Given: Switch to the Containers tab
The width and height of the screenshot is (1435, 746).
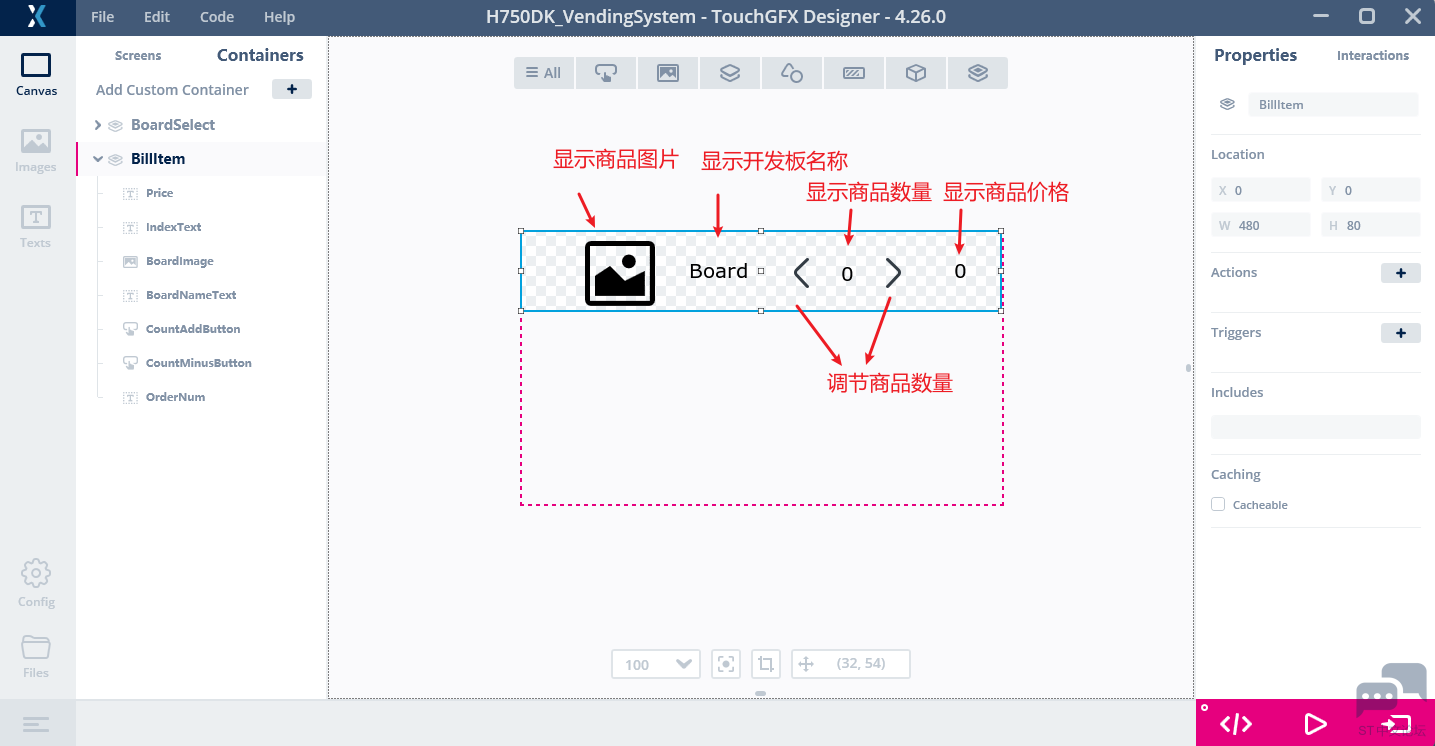Looking at the screenshot, I should 260,56.
